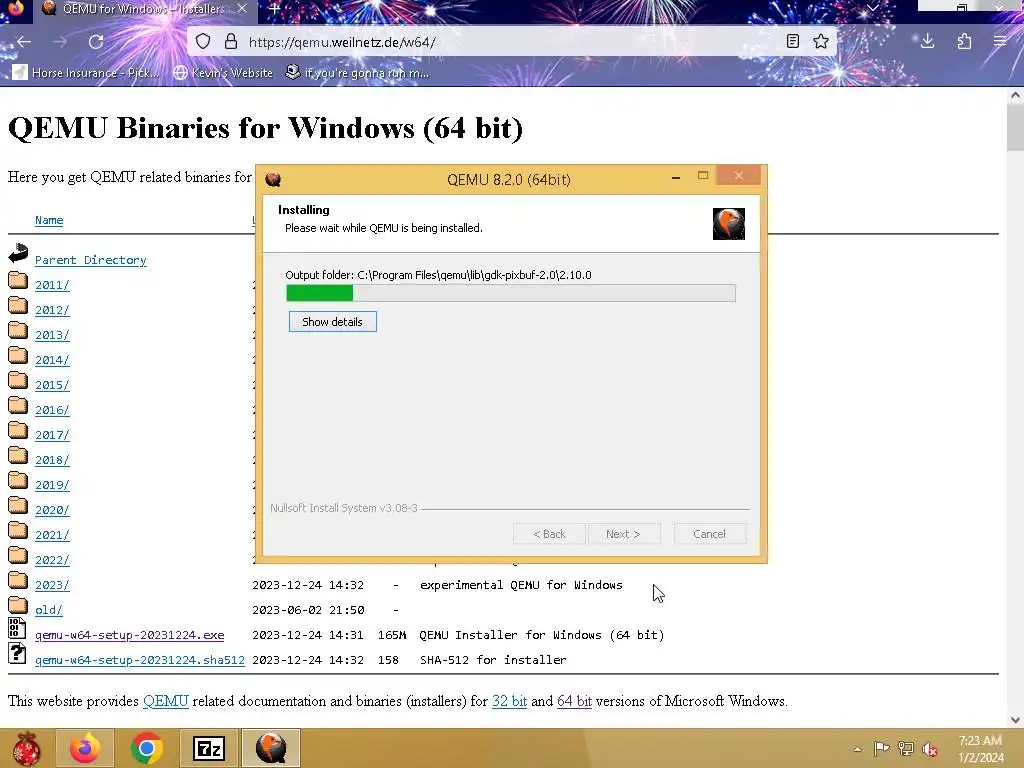This screenshot has height=768, width=1024.
Task: Open the Firefox downloads panel
Action: click(x=927, y=42)
